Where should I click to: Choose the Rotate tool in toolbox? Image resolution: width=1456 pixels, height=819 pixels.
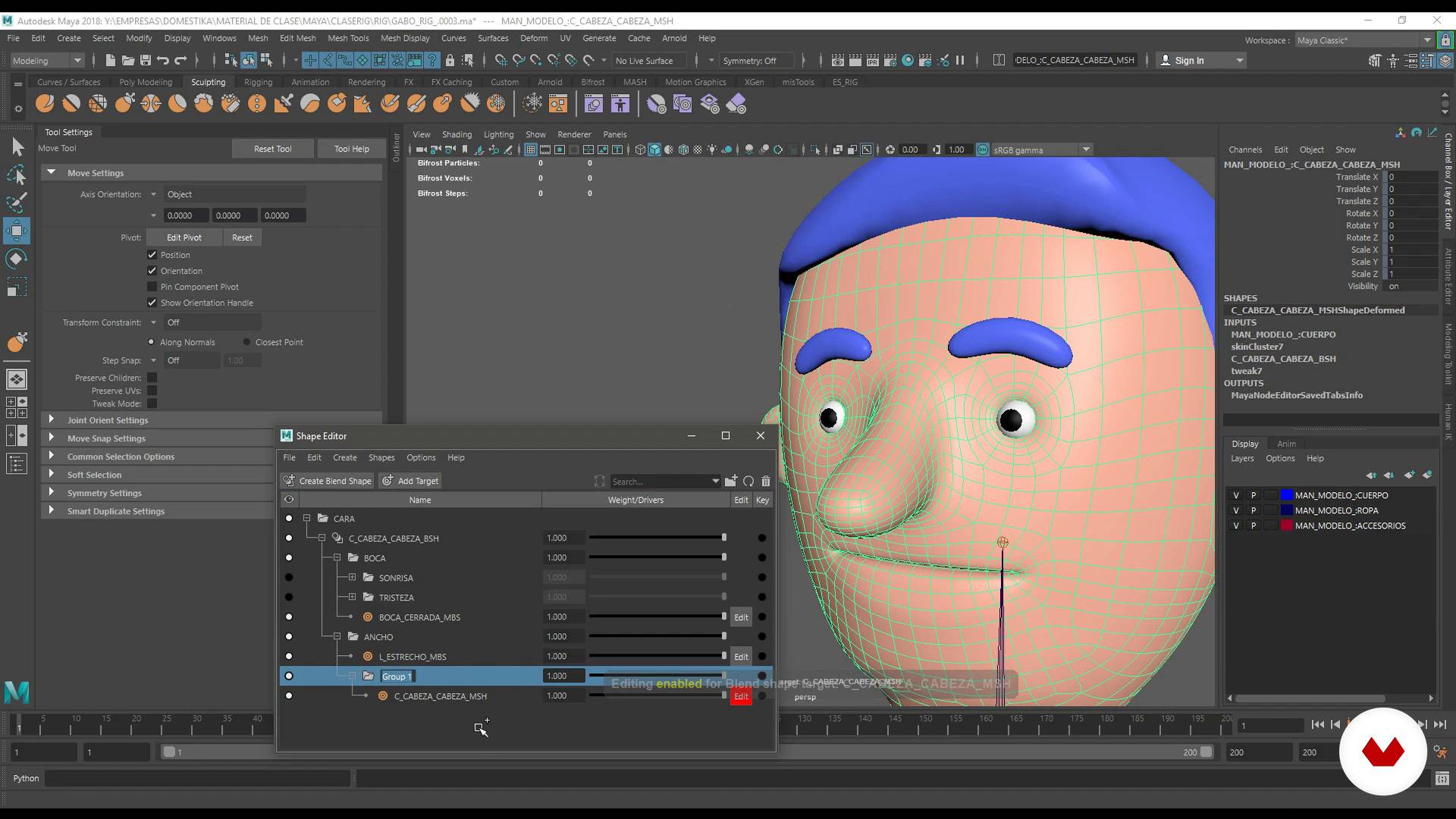coord(17,259)
